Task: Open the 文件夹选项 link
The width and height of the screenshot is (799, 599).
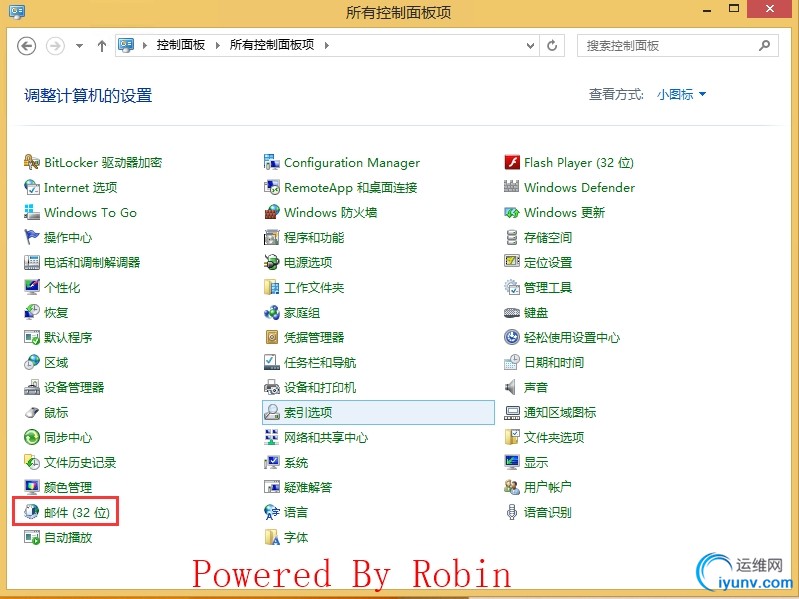Action: click(x=554, y=437)
